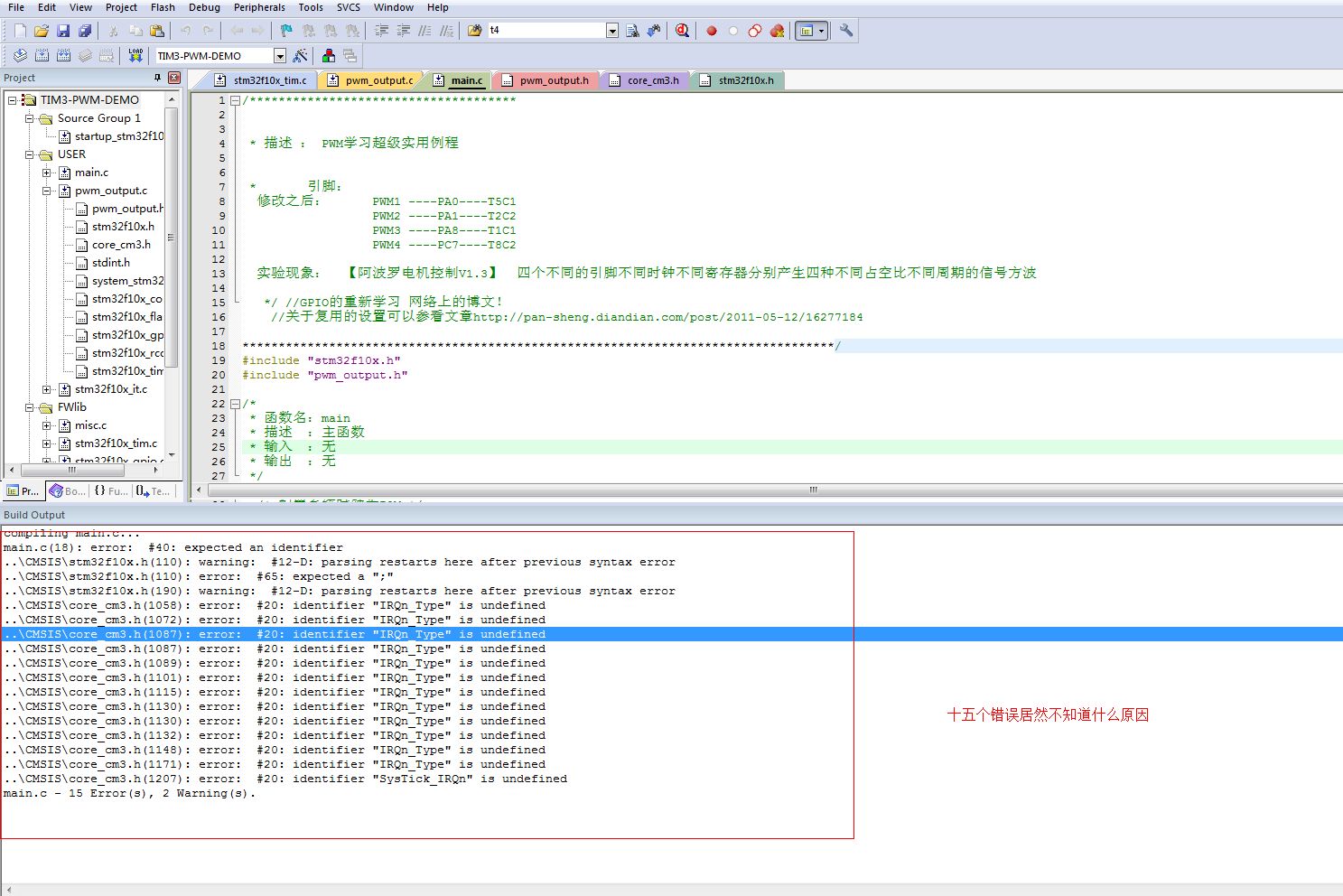Kill all breakpoints icon
This screenshot has height=896, width=1343.
pyautogui.click(x=777, y=31)
